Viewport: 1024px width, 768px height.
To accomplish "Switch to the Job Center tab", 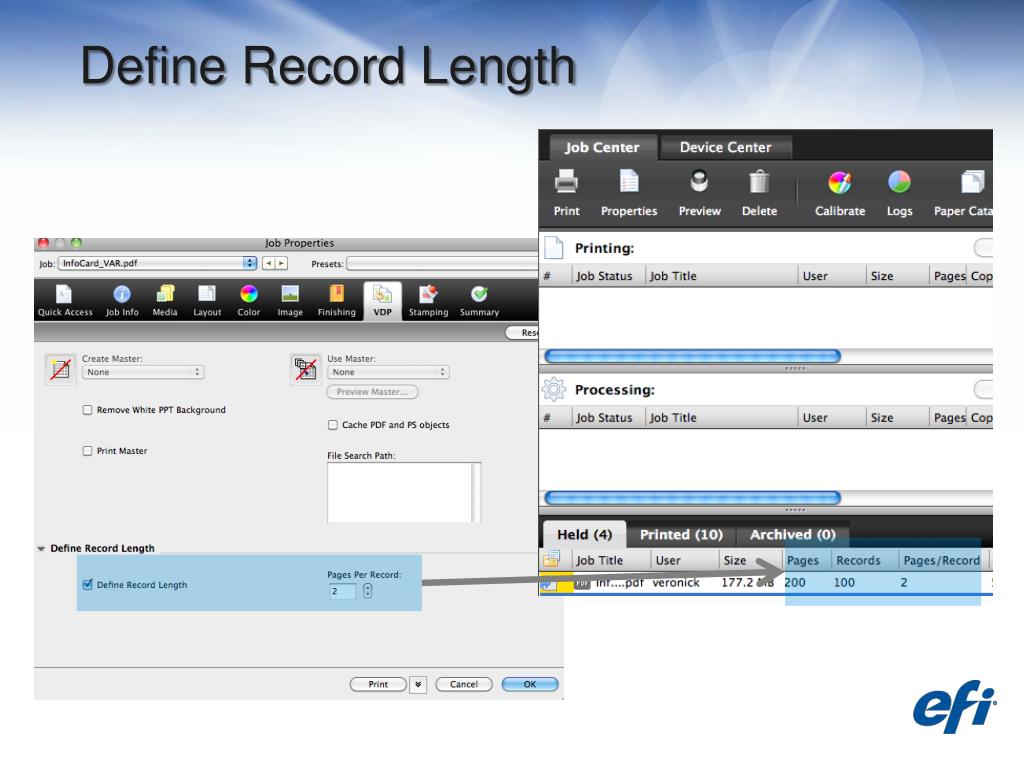I will click(x=602, y=148).
